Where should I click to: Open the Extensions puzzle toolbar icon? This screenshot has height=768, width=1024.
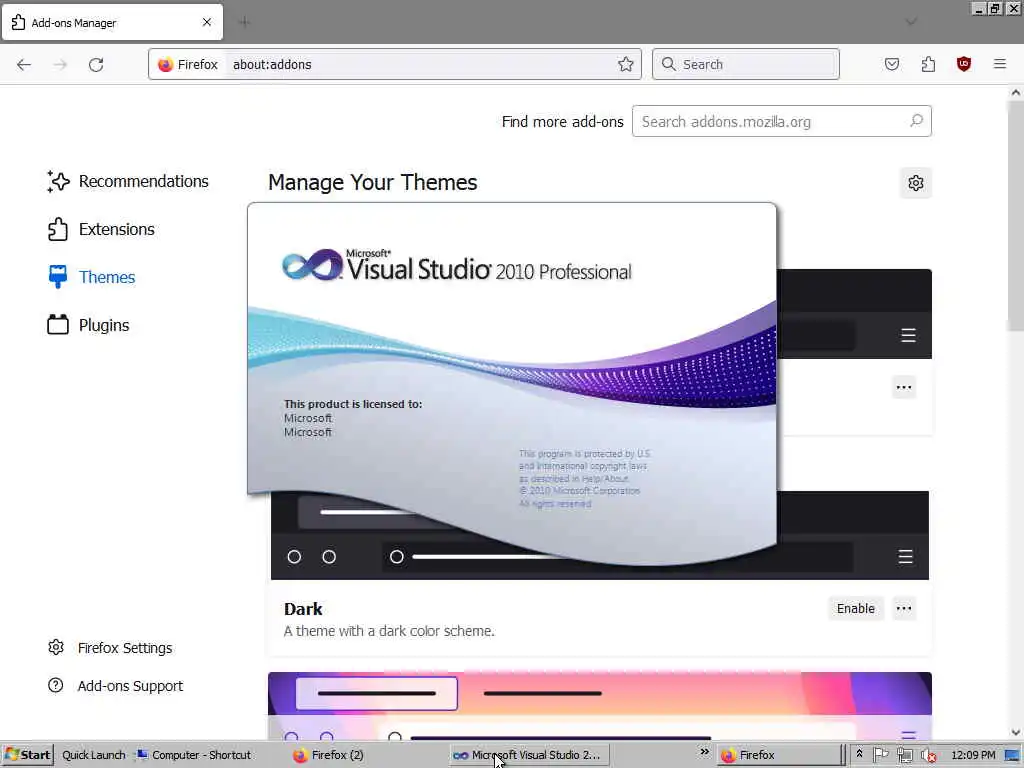928,64
